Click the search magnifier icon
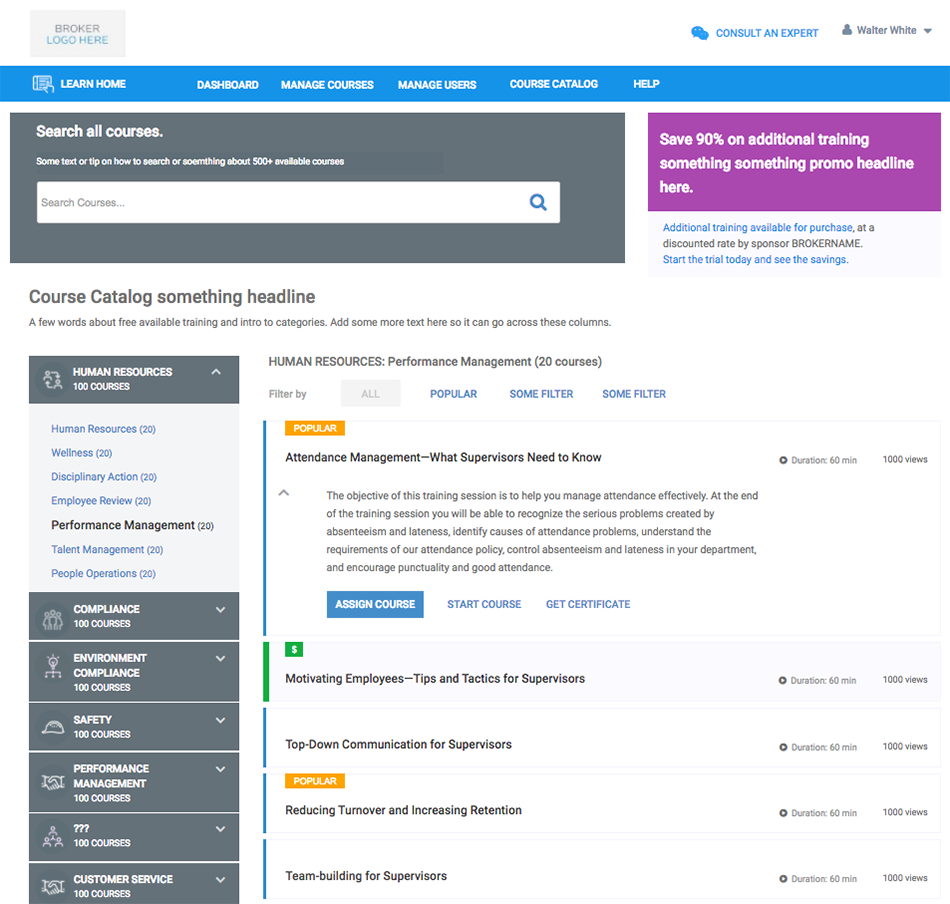 [x=538, y=203]
